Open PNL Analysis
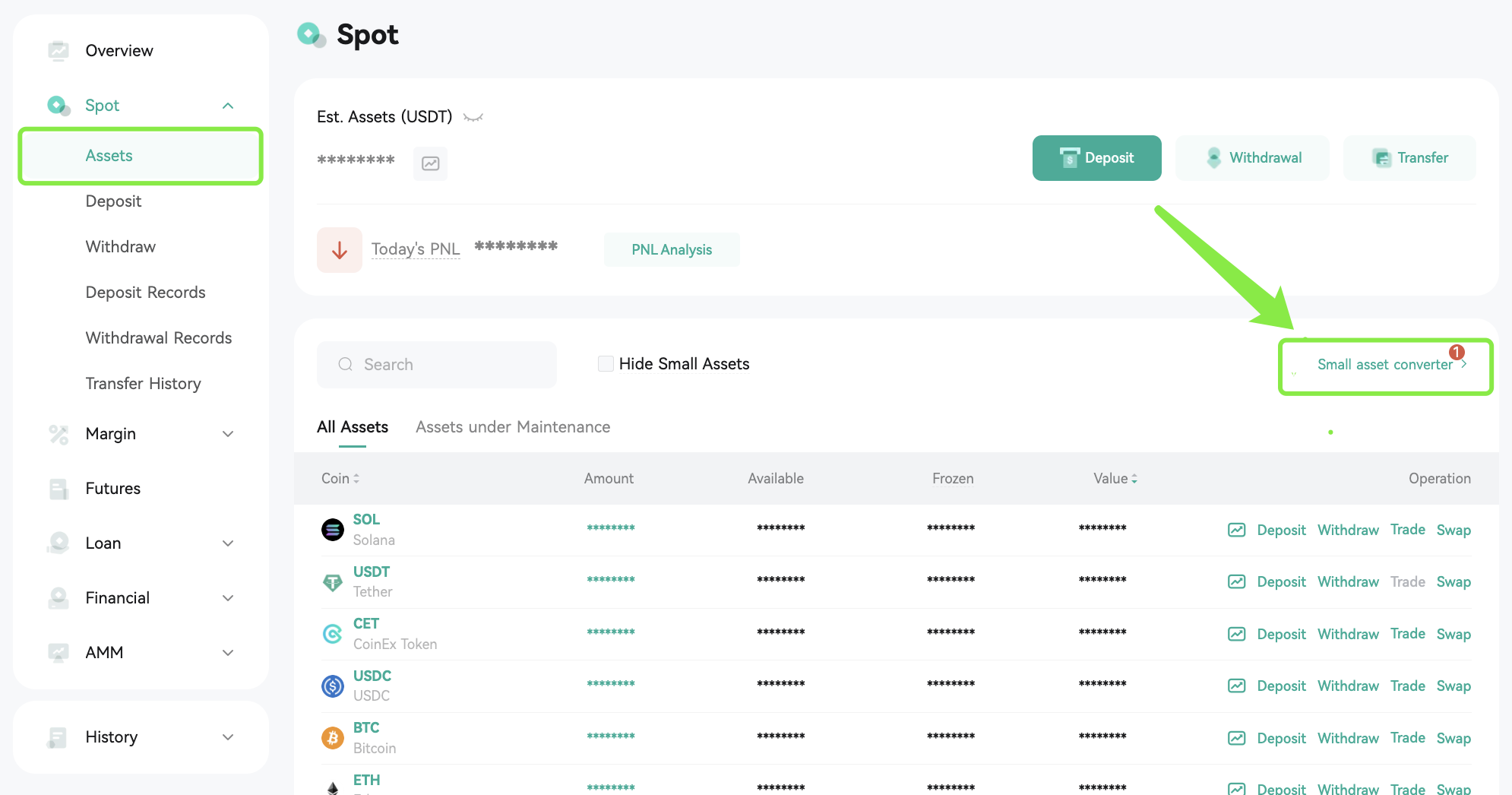The image size is (1512, 795). click(x=672, y=250)
